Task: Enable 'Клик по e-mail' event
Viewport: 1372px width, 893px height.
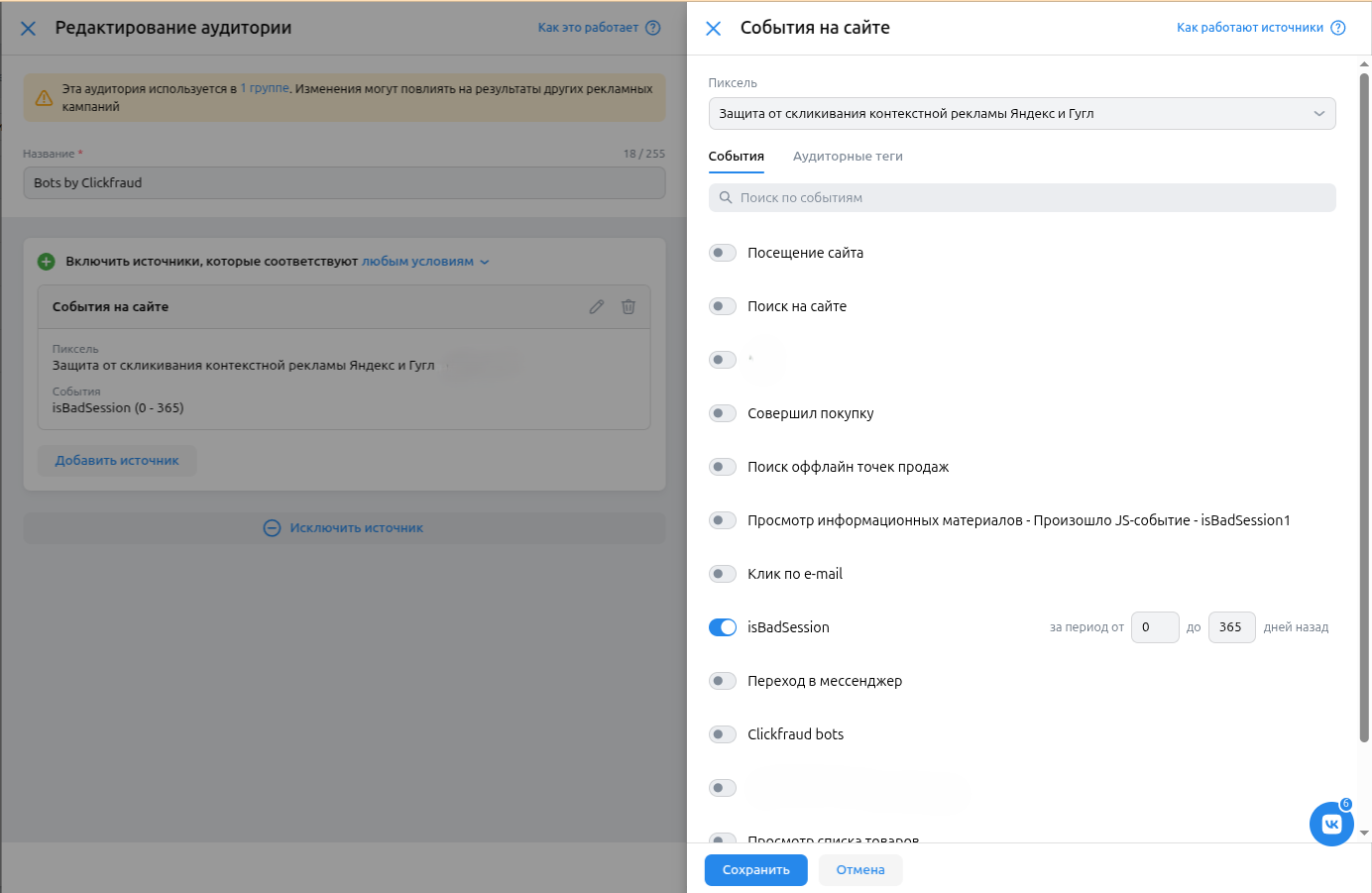Action: 723,574
